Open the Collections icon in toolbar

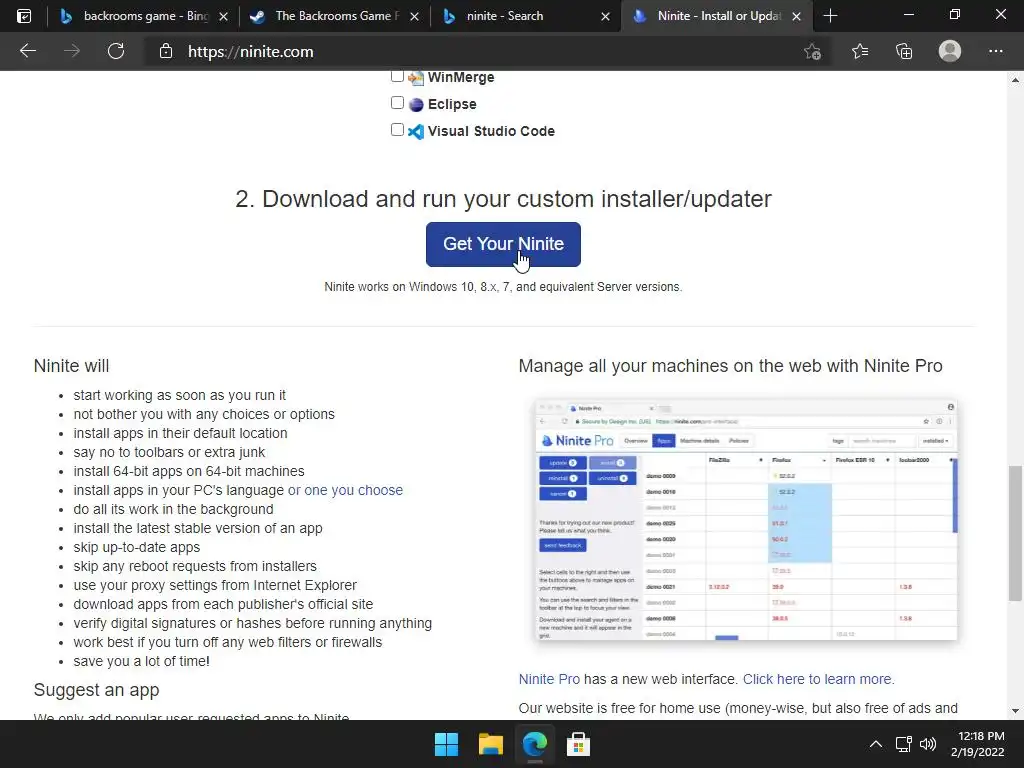click(904, 51)
